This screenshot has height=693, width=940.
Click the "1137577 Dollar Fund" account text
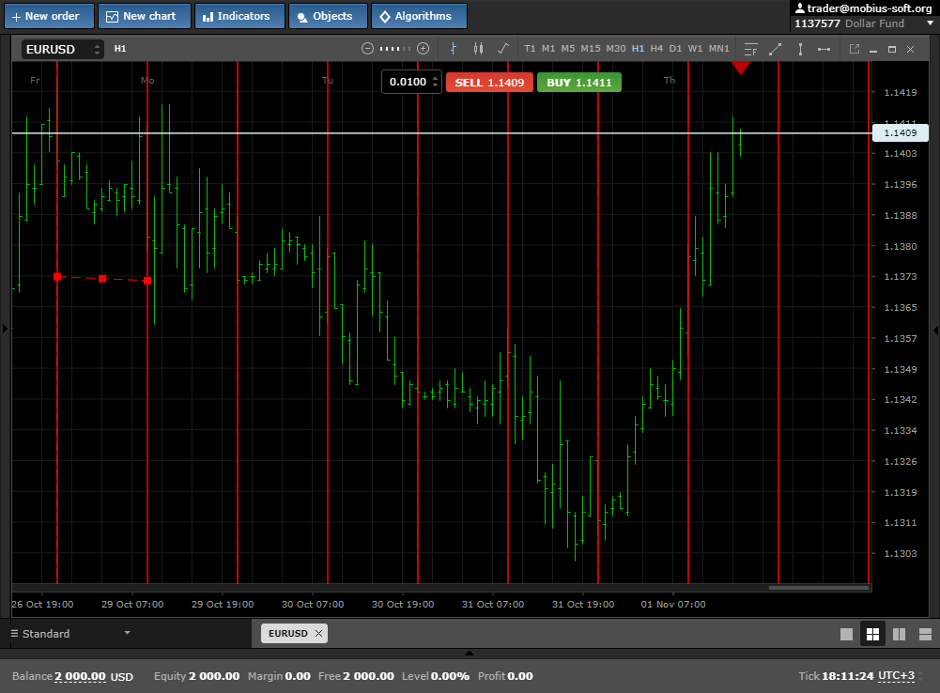(x=849, y=23)
